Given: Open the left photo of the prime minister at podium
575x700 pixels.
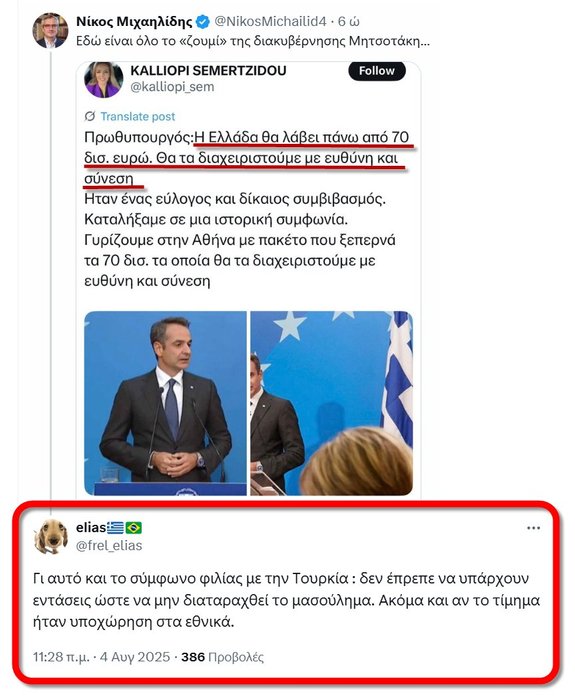Looking at the screenshot, I should [165, 403].
